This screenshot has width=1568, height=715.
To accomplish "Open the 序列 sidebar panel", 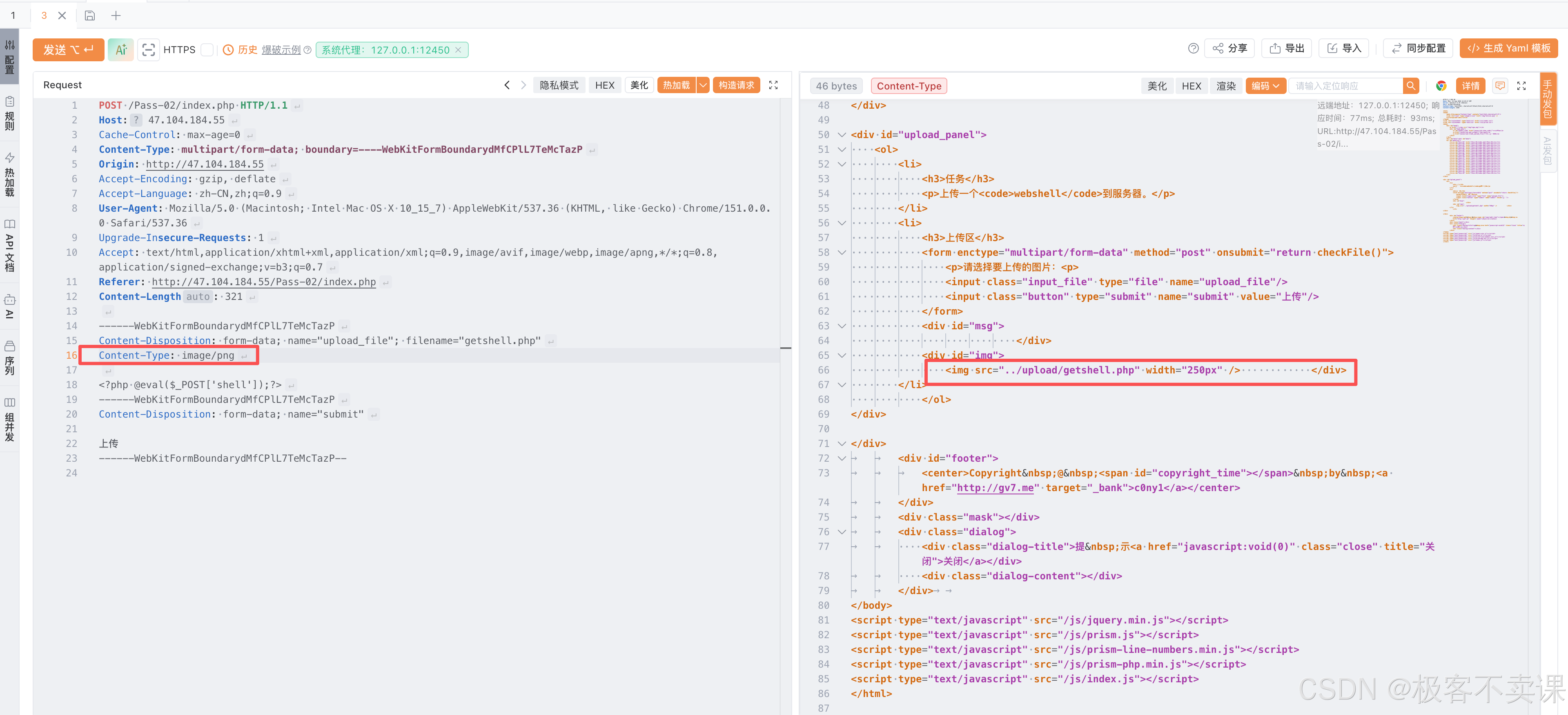I will pos(10,358).
